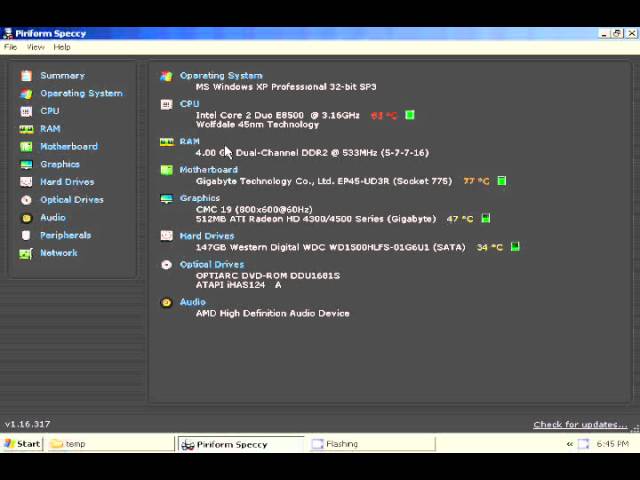Expand hidden tray icons with the chevron

[x=569, y=444]
